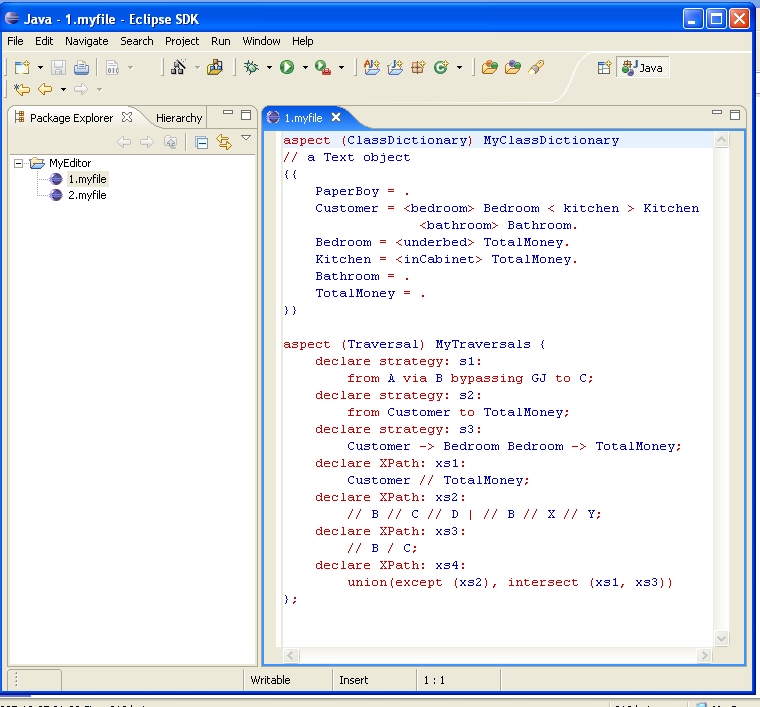Image resolution: width=760 pixels, height=707 pixels.
Task: Open the Package Explorer view menu triangle
Action: click(x=246, y=139)
